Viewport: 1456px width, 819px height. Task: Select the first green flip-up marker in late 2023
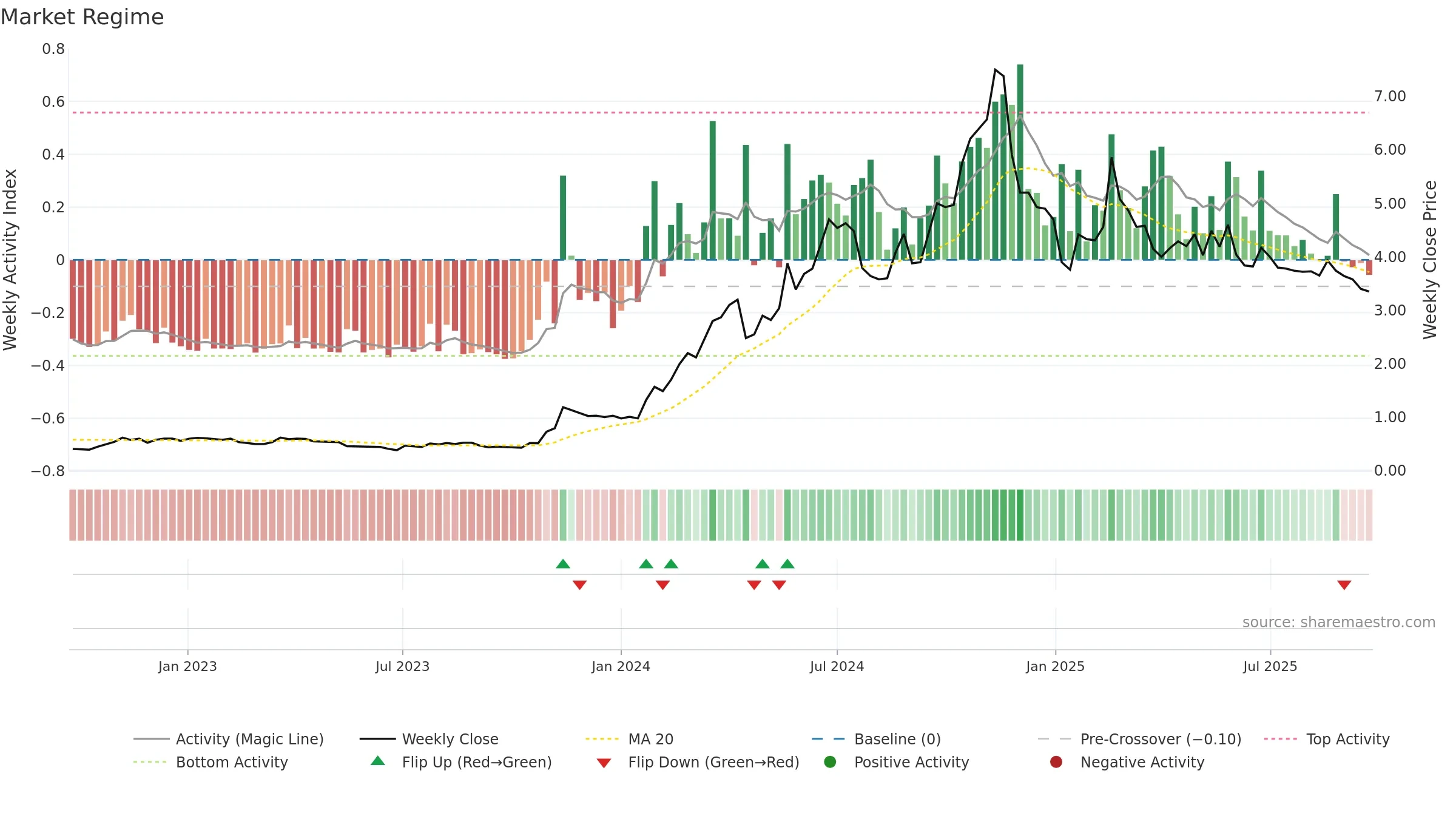coord(563,564)
